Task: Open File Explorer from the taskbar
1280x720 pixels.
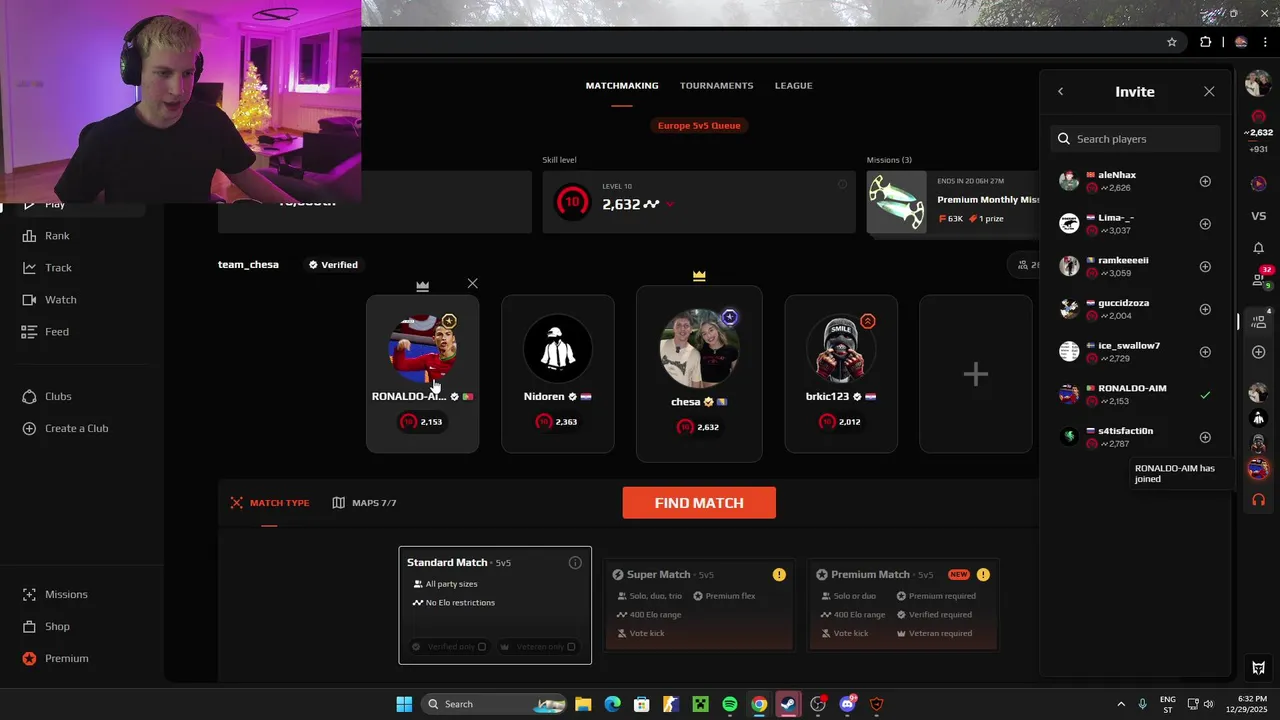Action: pyautogui.click(x=583, y=704)
